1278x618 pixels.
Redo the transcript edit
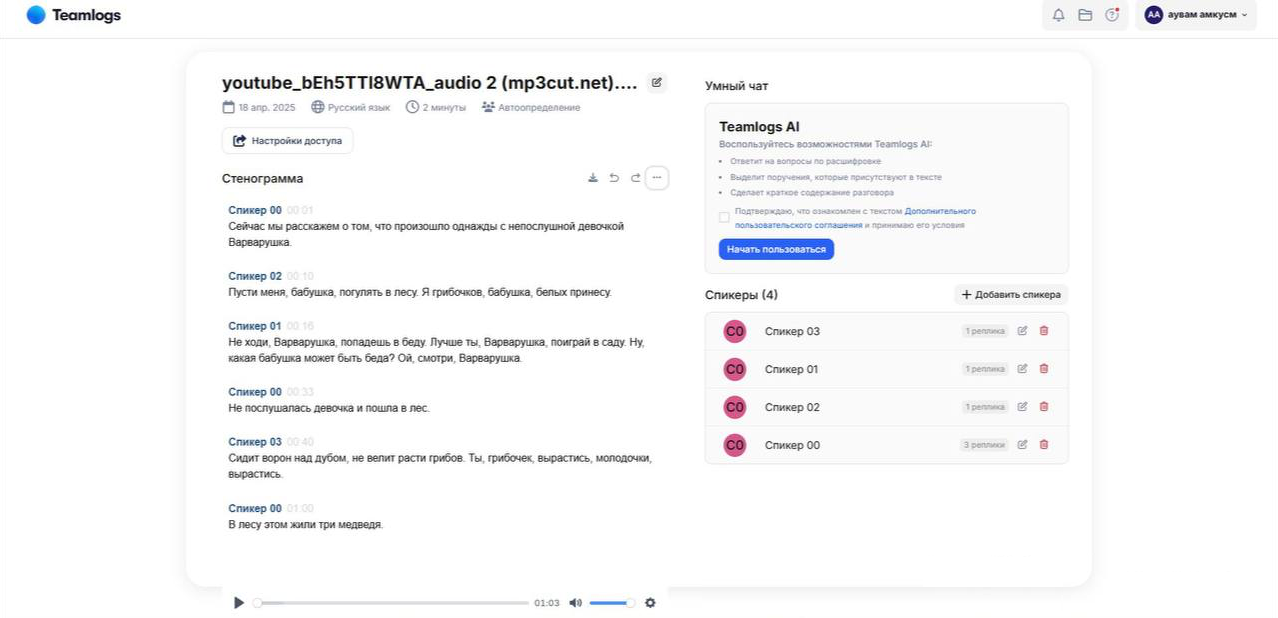pyautogui.click(x=635, y=178)
